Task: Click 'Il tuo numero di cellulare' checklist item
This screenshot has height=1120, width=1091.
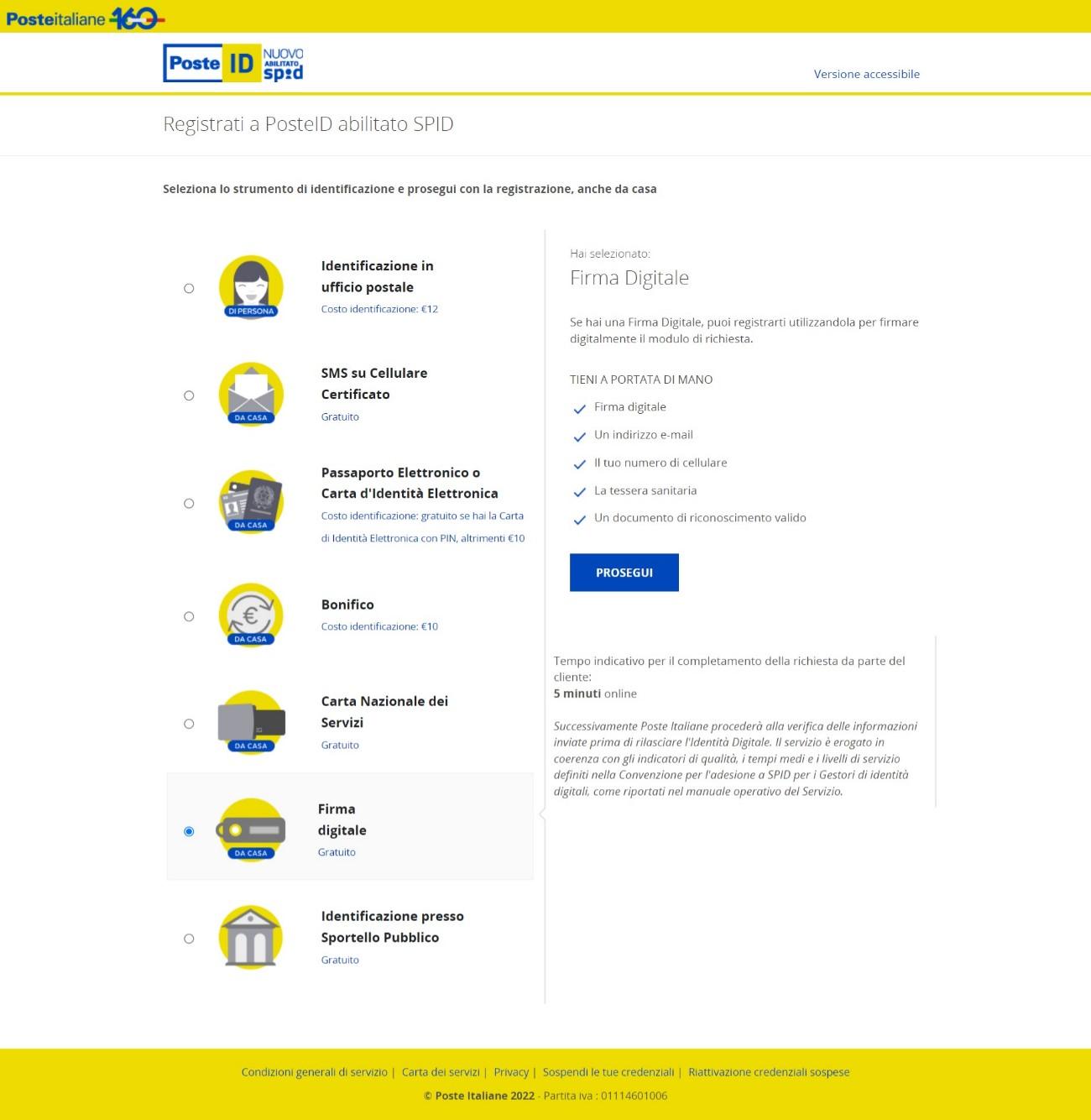Action: coord(660,463)
